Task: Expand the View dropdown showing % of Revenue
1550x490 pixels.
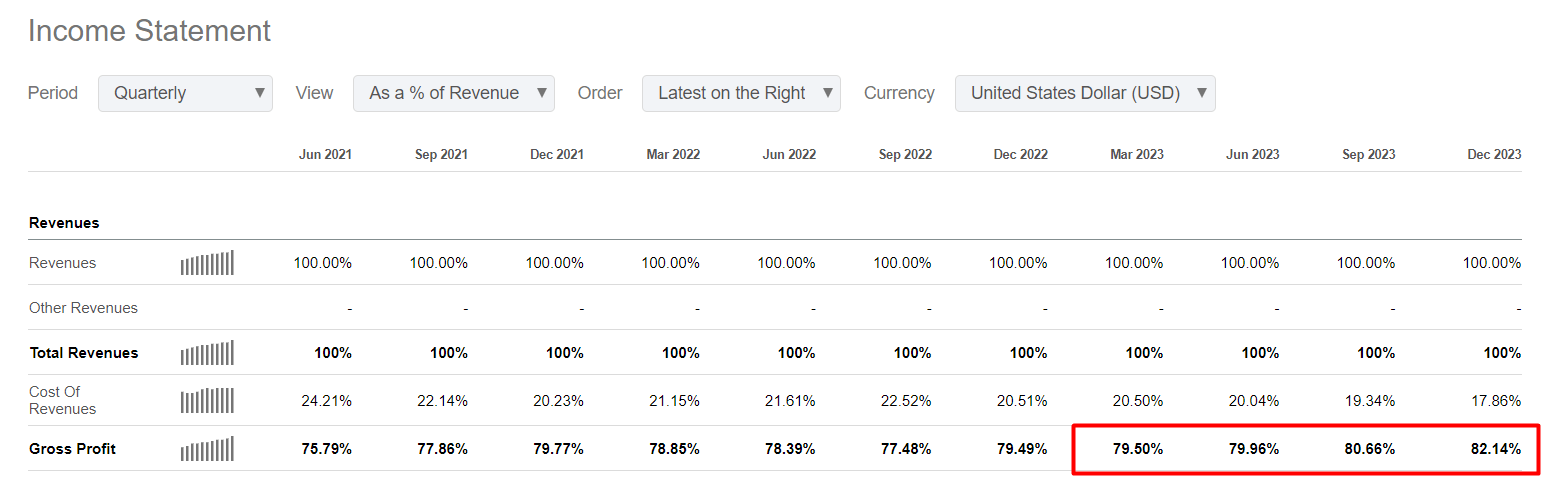Action: tap(453, 93)
